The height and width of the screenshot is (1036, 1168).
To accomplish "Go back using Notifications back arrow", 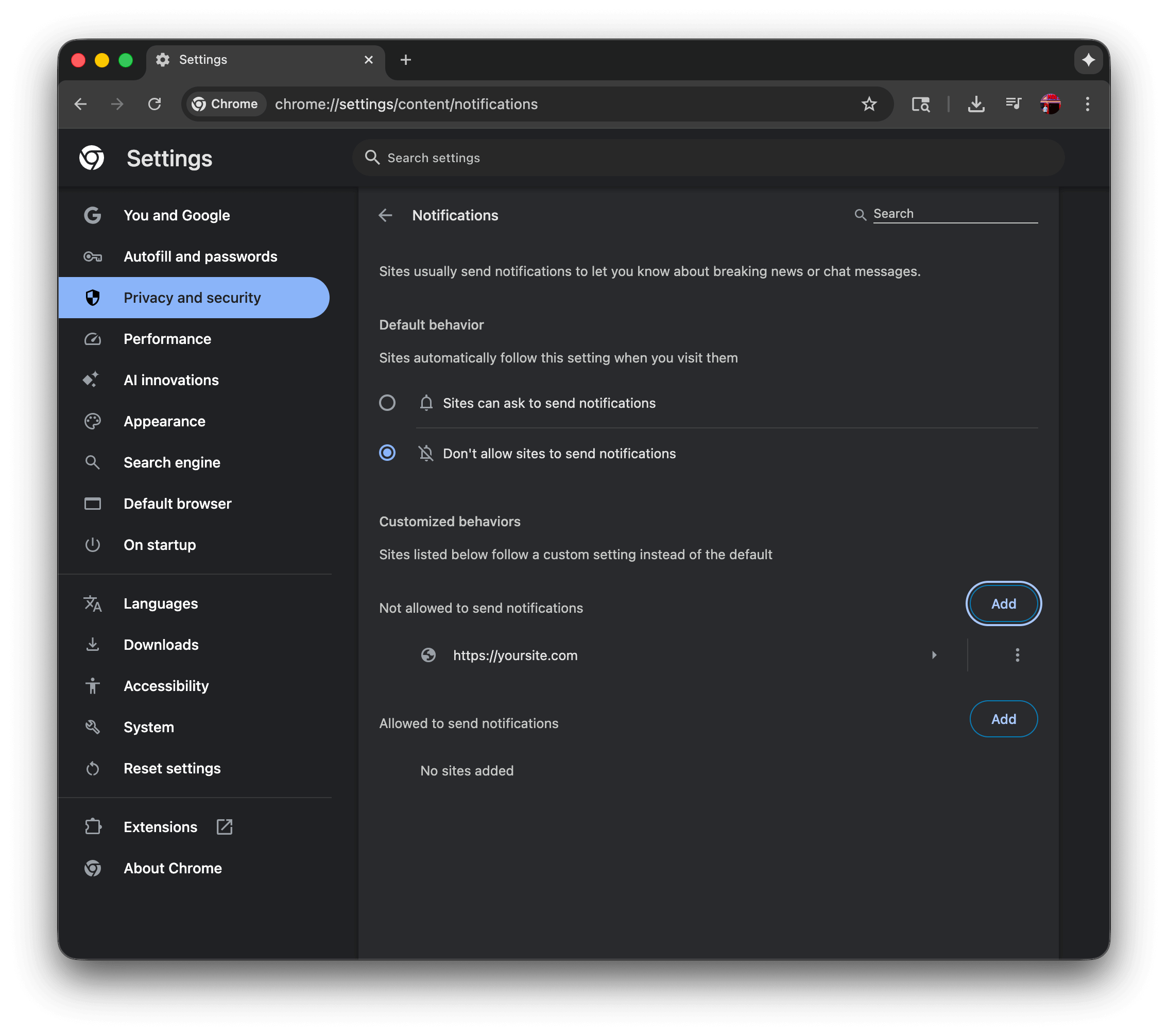I will 386,215.
